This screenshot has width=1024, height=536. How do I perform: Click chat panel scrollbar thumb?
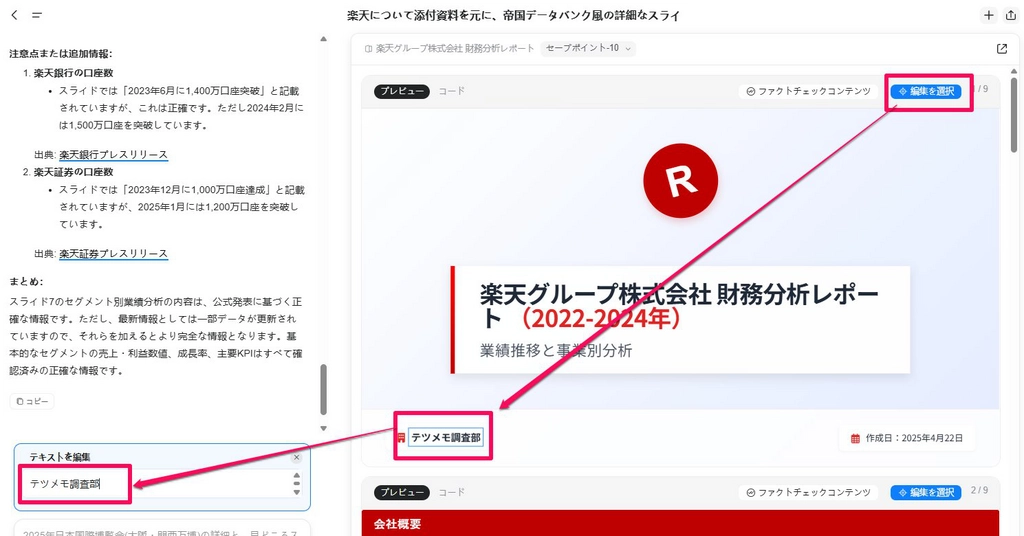[x=323, y=390]
